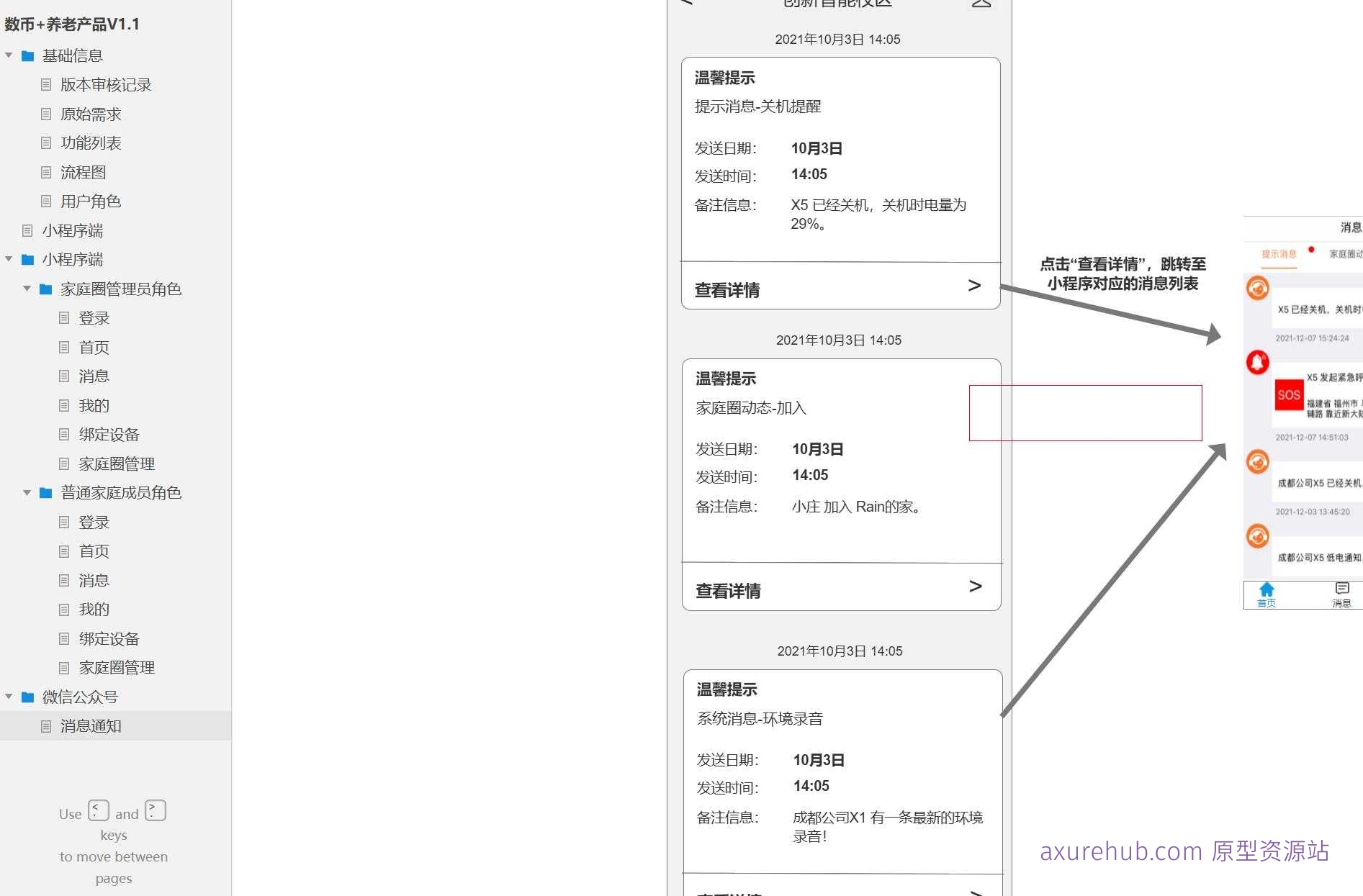Image resolution: width=1363 pixels, height=896 pixels.
Task: Click the back arrow in the wireframe header
Action: [x=686, y=2]
